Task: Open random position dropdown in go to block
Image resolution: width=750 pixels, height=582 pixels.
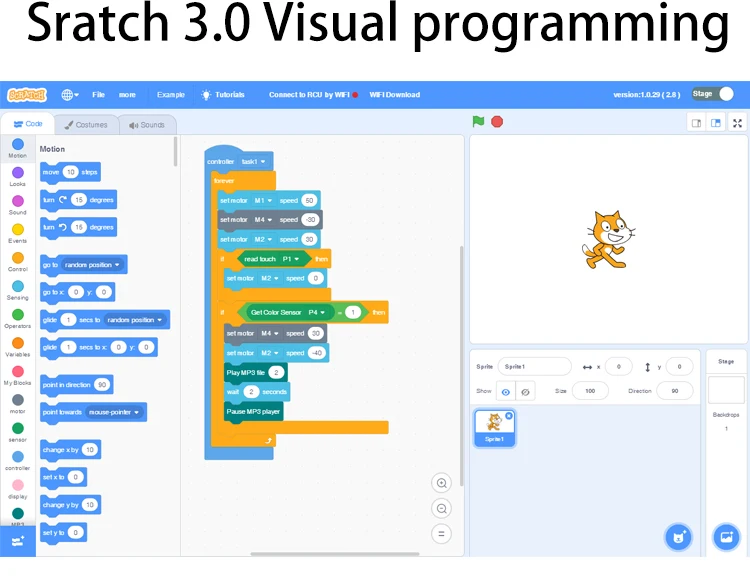Action: tap(92, 264)
